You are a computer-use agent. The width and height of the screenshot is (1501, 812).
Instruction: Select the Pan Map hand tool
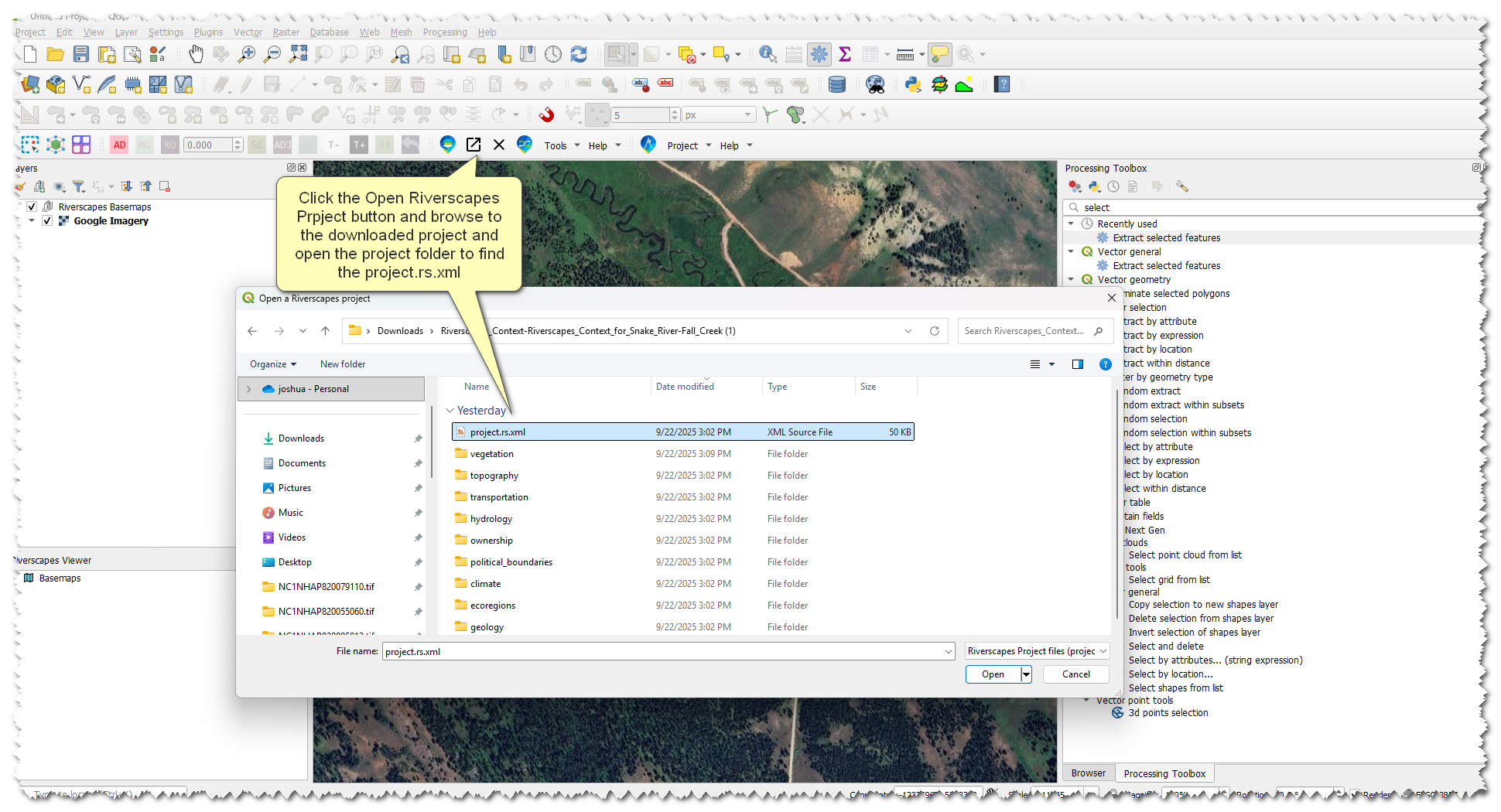pyautogui.click(x=196, y=54)
